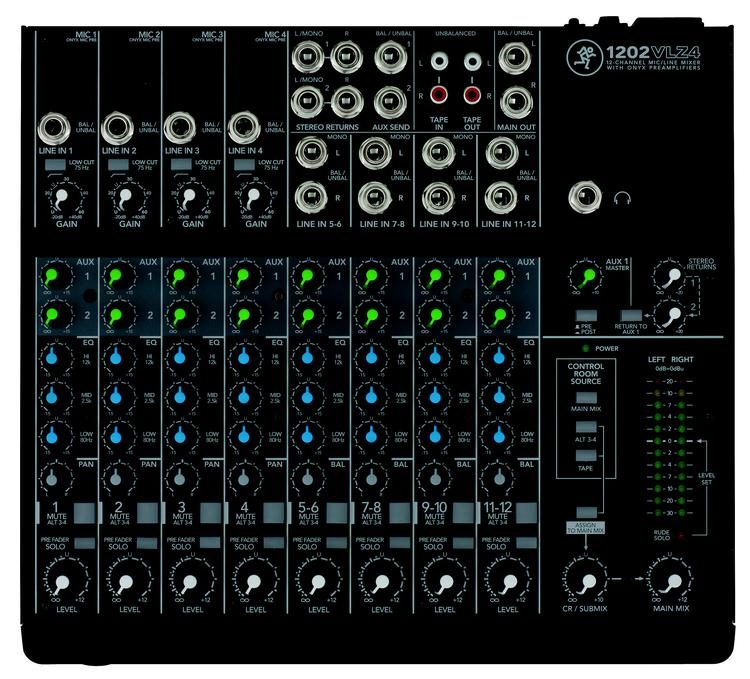Toggle the channel 1 LOW CUT 75 Hz switch
This screenshot has width=750, height=679.
coord(55,164)
